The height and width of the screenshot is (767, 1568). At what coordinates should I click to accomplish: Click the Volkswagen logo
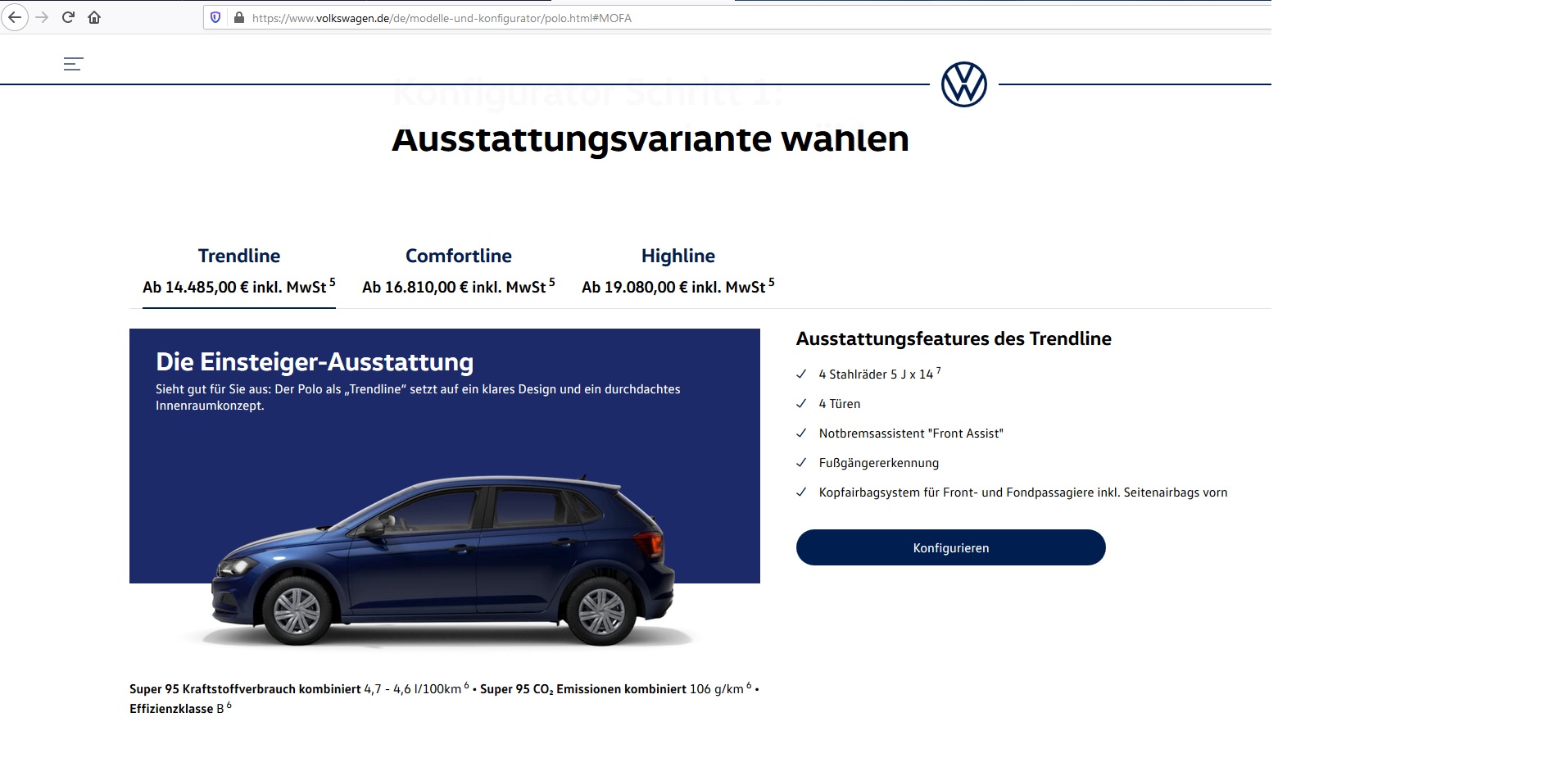[963, 84]
